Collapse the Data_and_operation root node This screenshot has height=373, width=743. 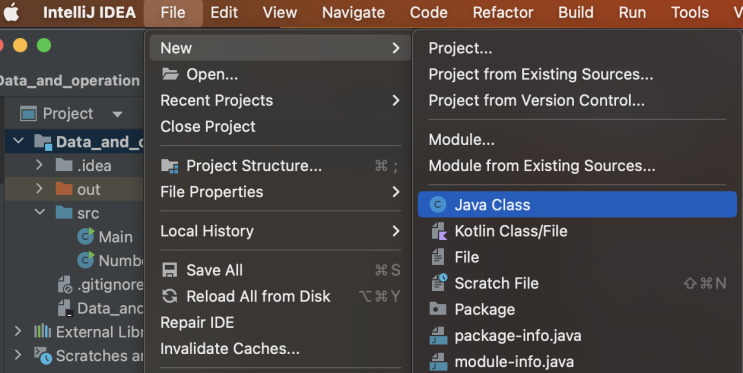pos(18,141)
